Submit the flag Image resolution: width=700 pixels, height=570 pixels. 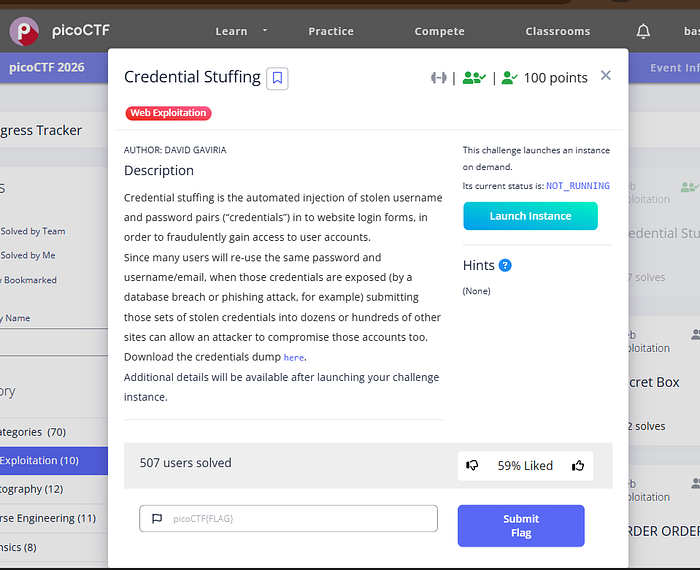521,526
